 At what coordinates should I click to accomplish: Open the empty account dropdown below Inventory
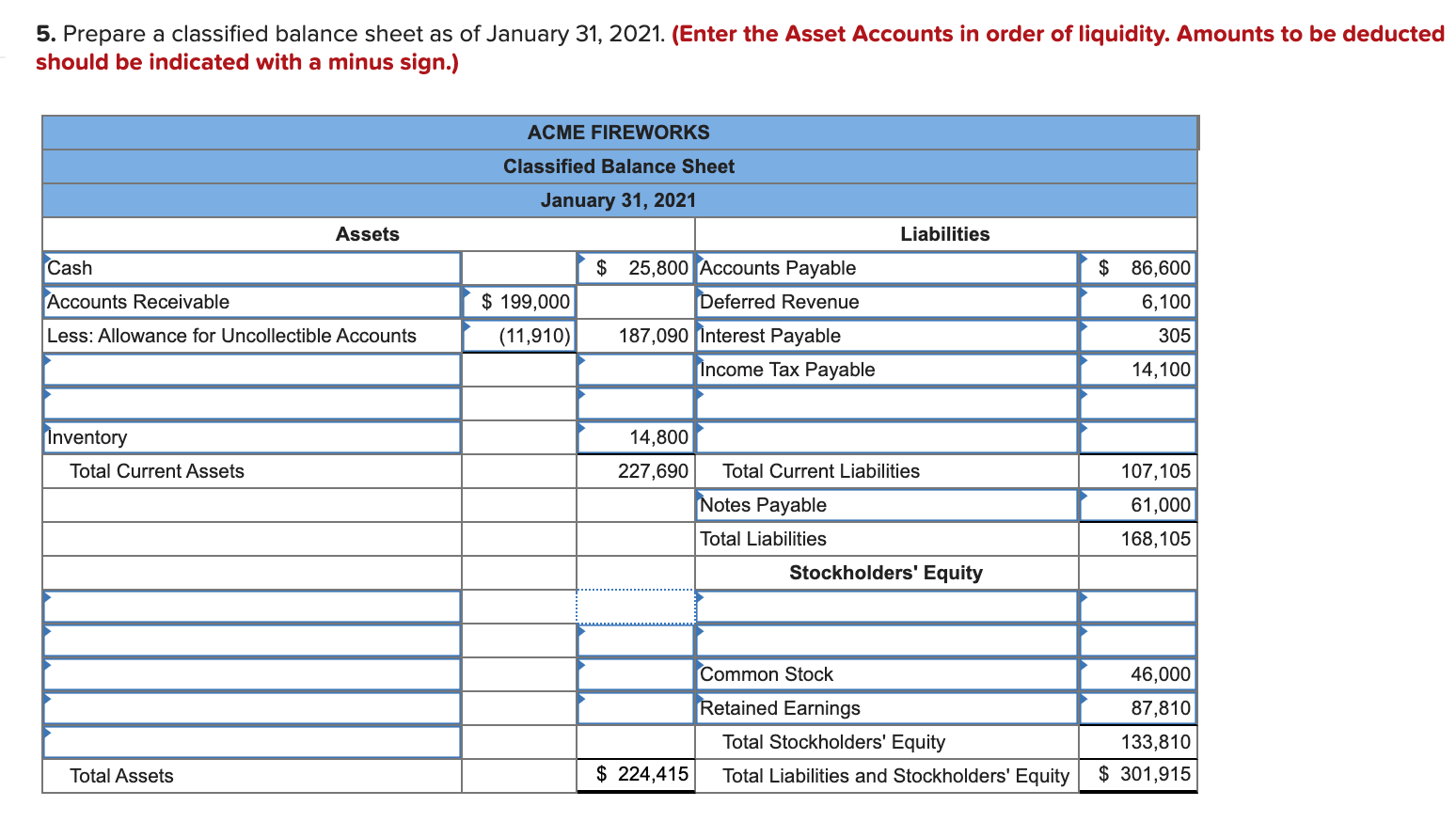[x=47, y=599]
